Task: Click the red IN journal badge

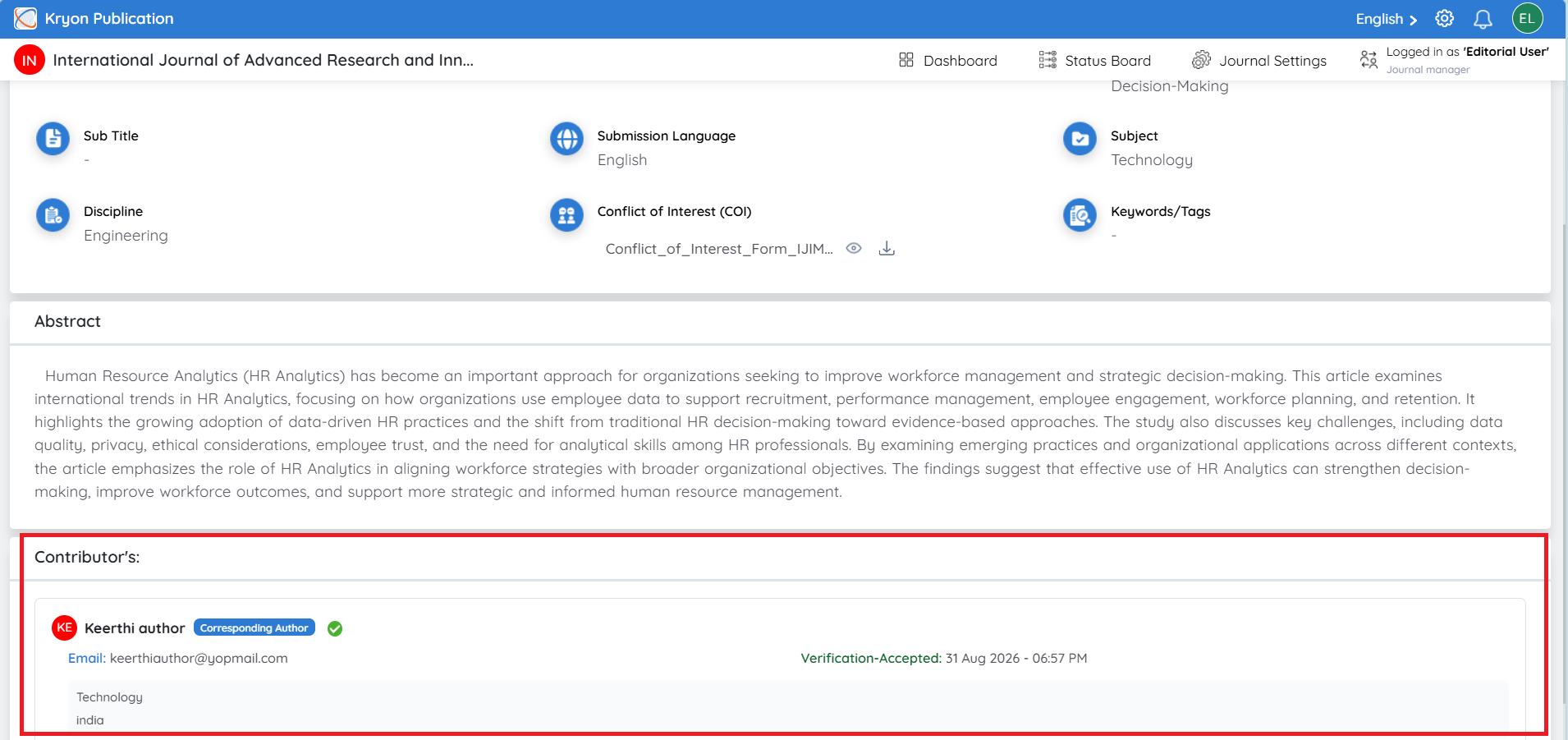Action: 30,60
